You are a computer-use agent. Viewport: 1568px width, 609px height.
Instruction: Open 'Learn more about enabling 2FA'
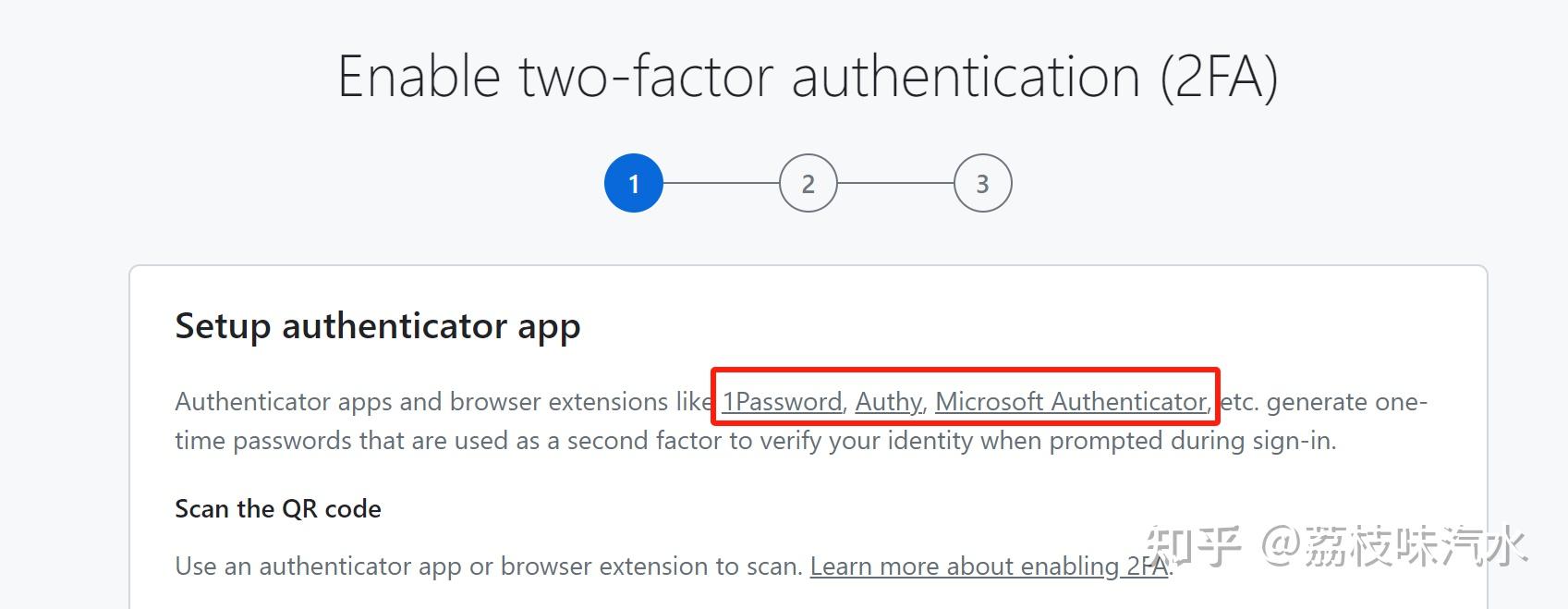coord(989,566)
